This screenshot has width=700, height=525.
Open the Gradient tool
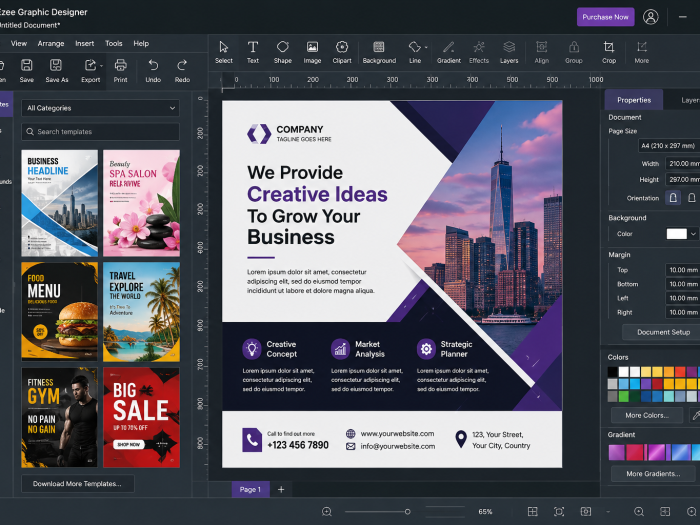click(x=449, y=52)
